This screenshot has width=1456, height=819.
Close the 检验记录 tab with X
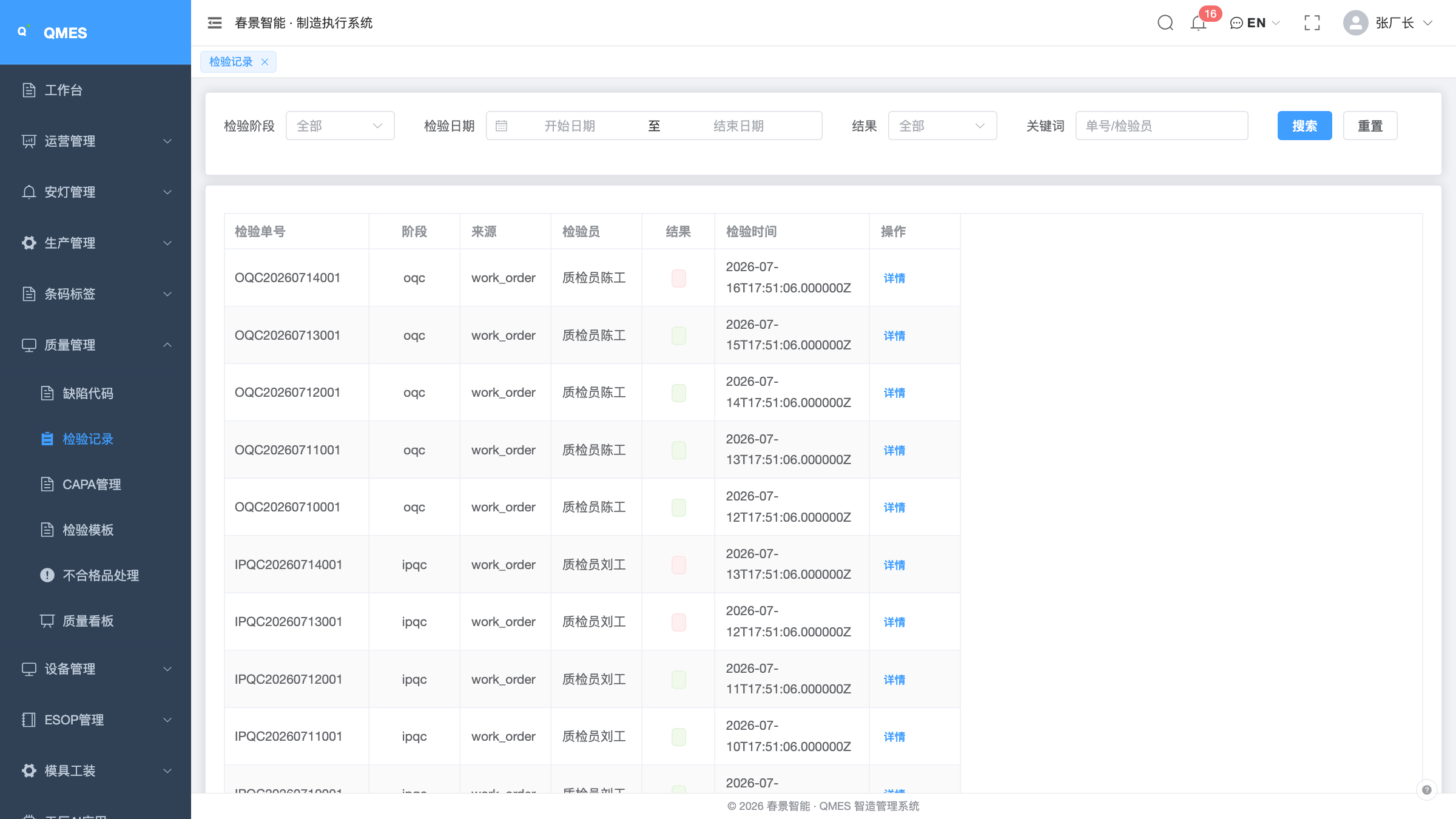click(265, 62)
